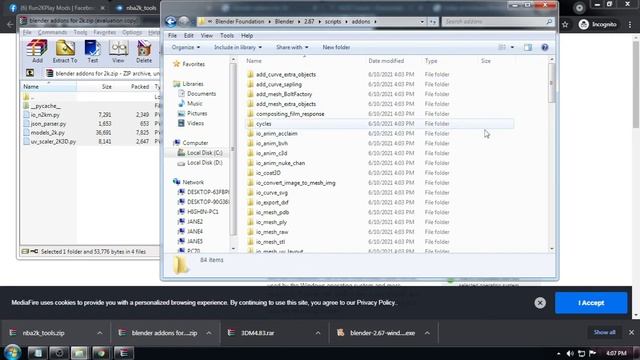
Task: Close the Chrome downloads bar
Action: [631, 332]
